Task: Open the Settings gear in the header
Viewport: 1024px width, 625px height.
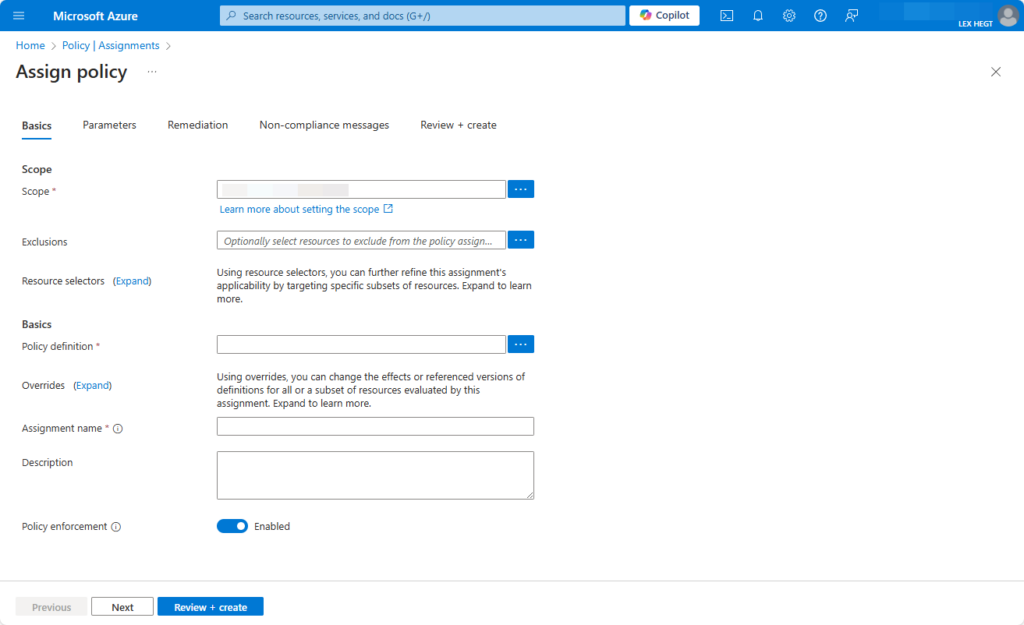Action: coord(788,15)
